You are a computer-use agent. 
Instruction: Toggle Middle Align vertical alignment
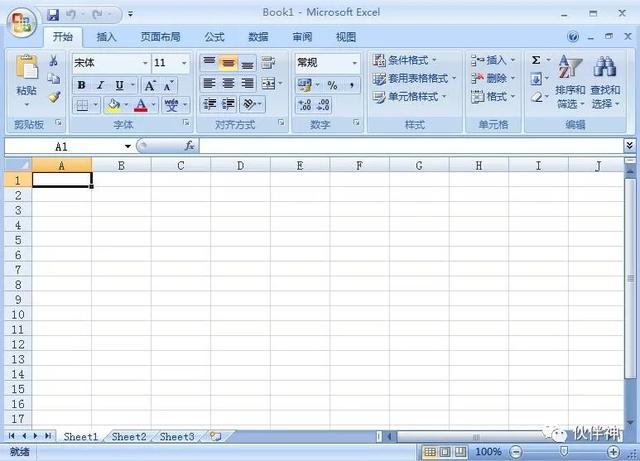click(228, 62)
